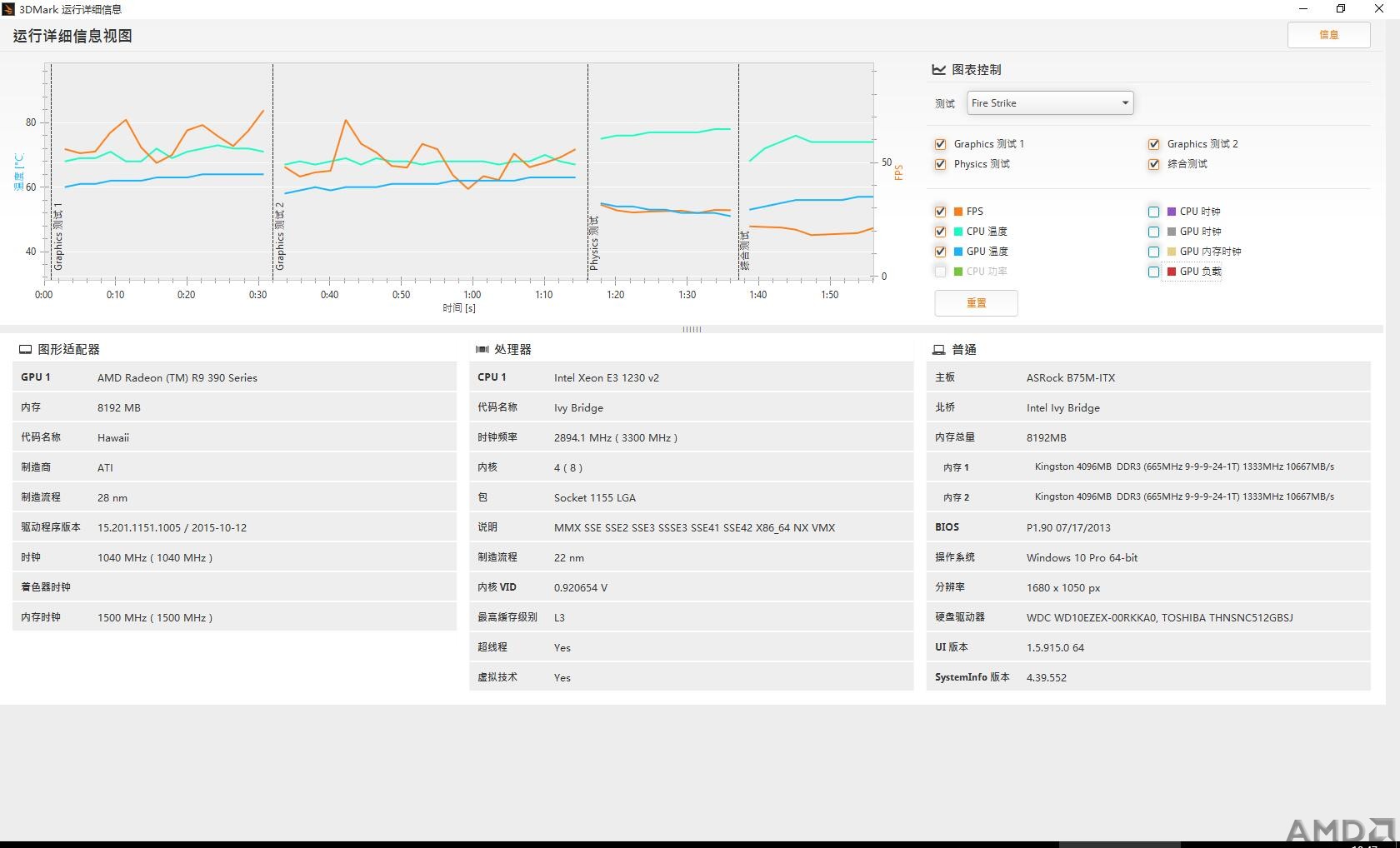This screenshot has width=1400, height=848.
Task: Click the orange FPS legend swatch
Action: tap(958, 212)
